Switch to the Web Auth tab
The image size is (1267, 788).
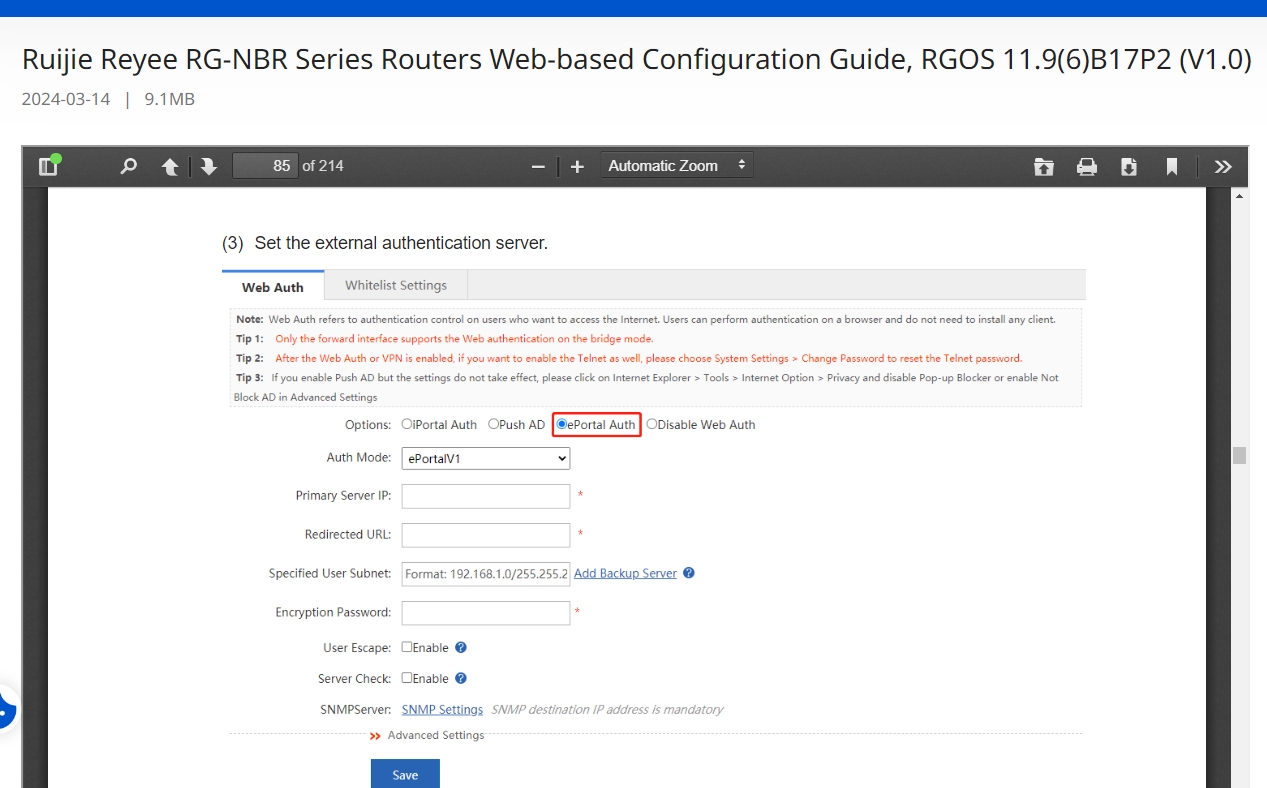point(273,286)
